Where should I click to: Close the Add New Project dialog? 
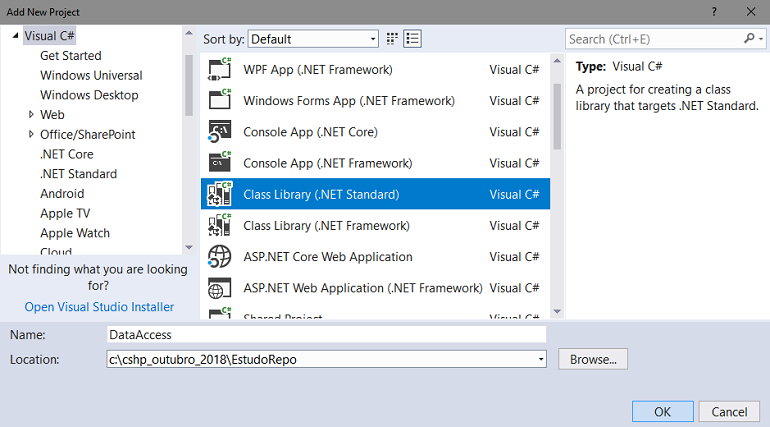[x=751, y=12]
